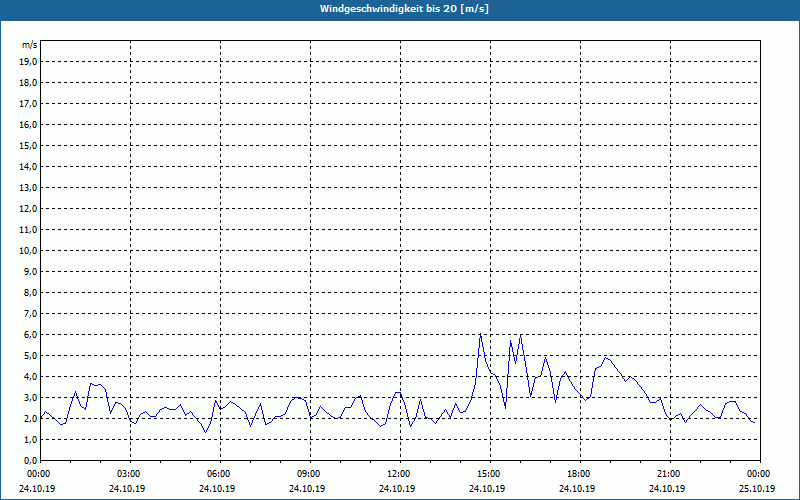Click the 24.10.19 date below 09:00
The width and height of the screenshot is (800, 500).
[x=307, y=488]
